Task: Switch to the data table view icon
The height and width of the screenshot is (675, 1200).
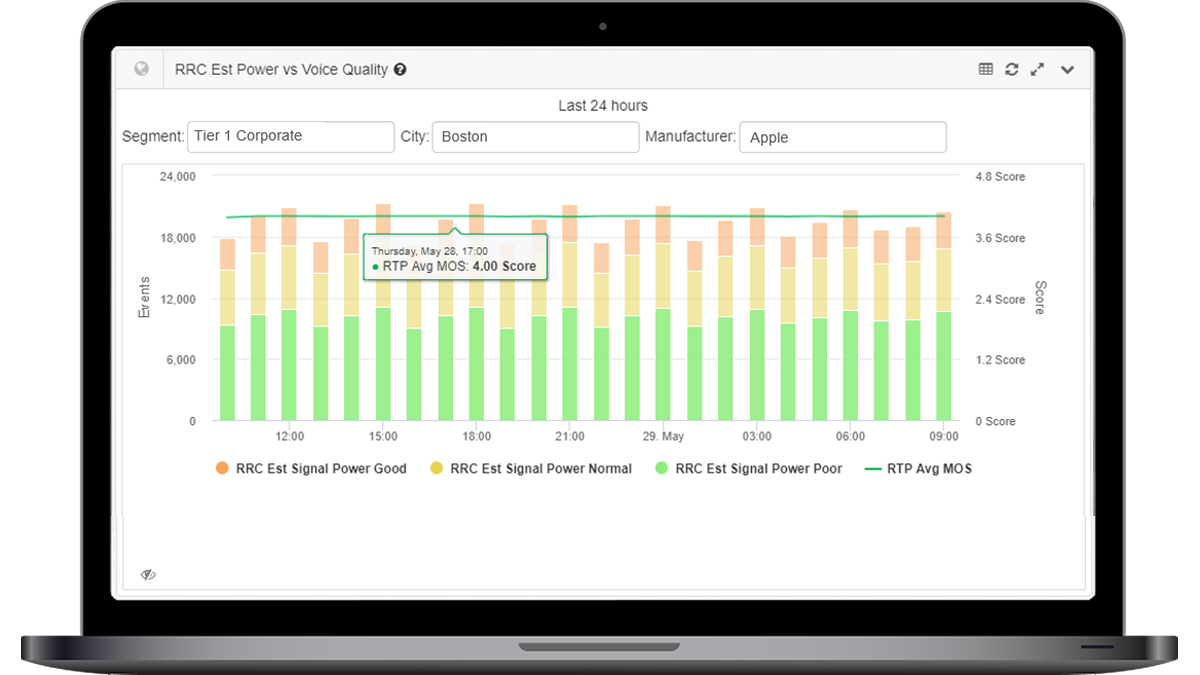Action: click(986, 69)
